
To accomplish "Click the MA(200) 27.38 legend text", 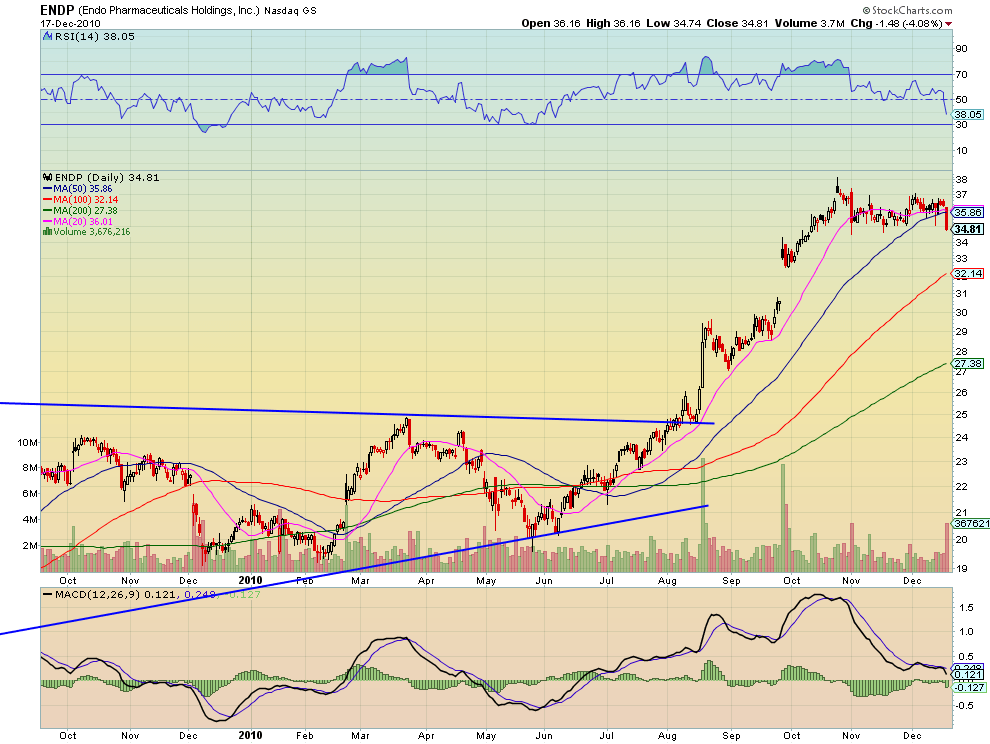I will click(85, 210).
